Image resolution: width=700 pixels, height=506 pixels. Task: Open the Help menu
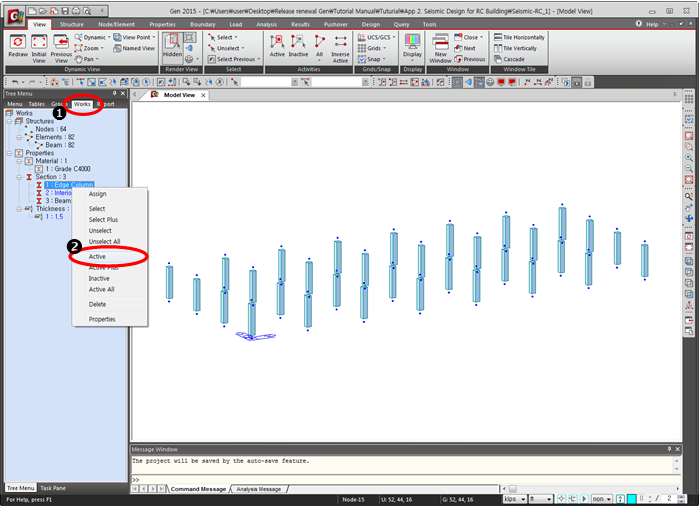(x=652, y=25)
